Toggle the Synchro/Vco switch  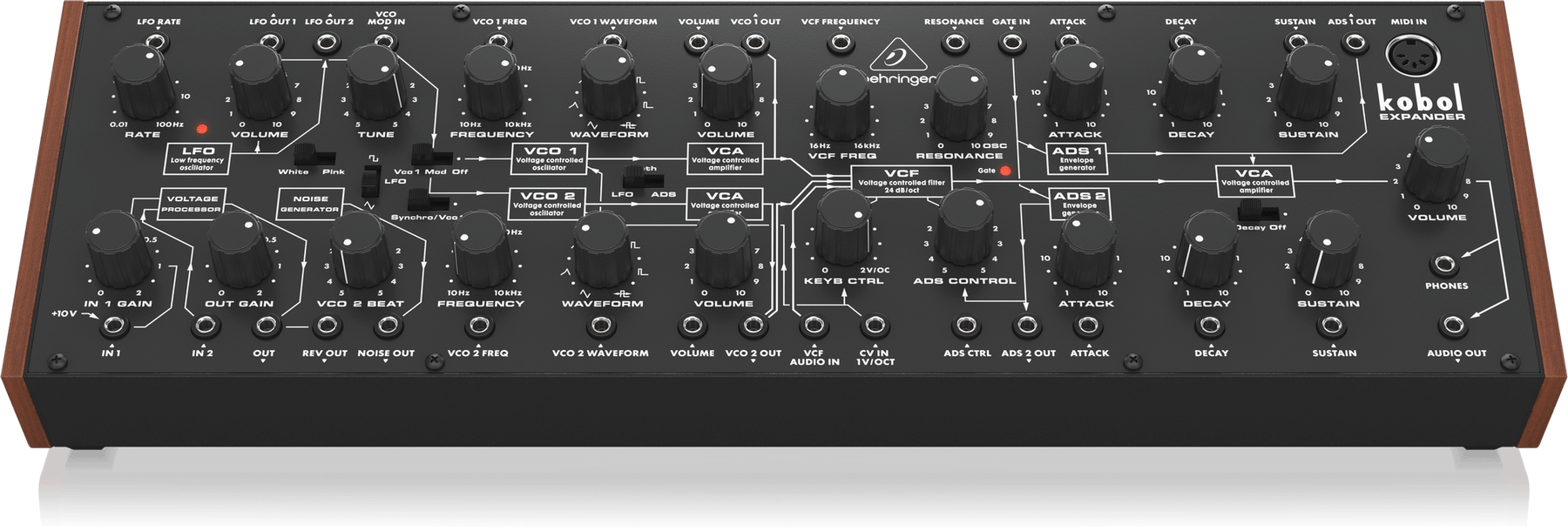(x=429, y=202)
